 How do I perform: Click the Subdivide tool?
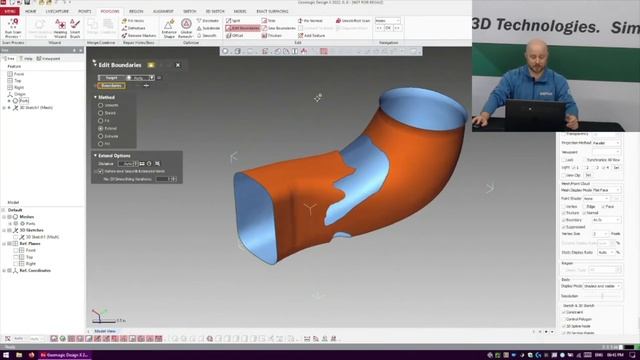click(209, 28)
